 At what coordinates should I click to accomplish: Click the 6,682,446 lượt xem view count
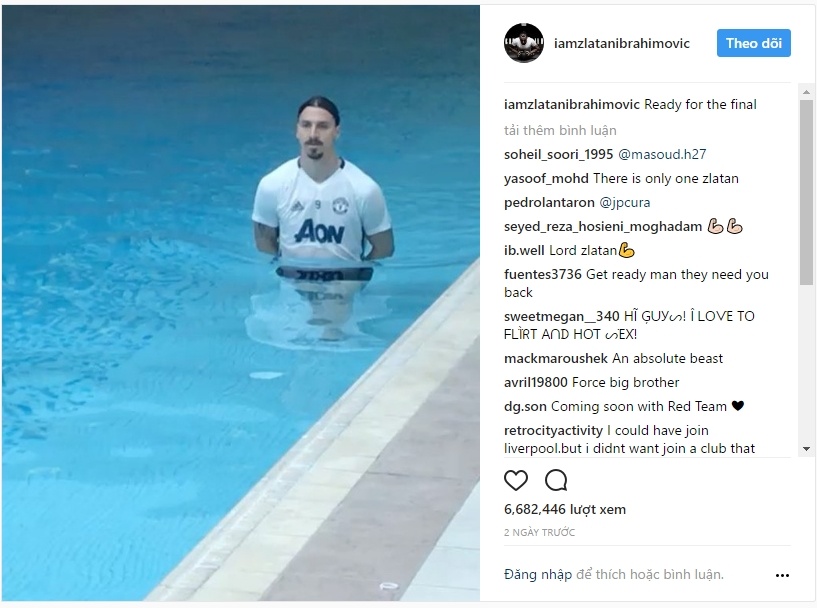click(x=565, y=510)
